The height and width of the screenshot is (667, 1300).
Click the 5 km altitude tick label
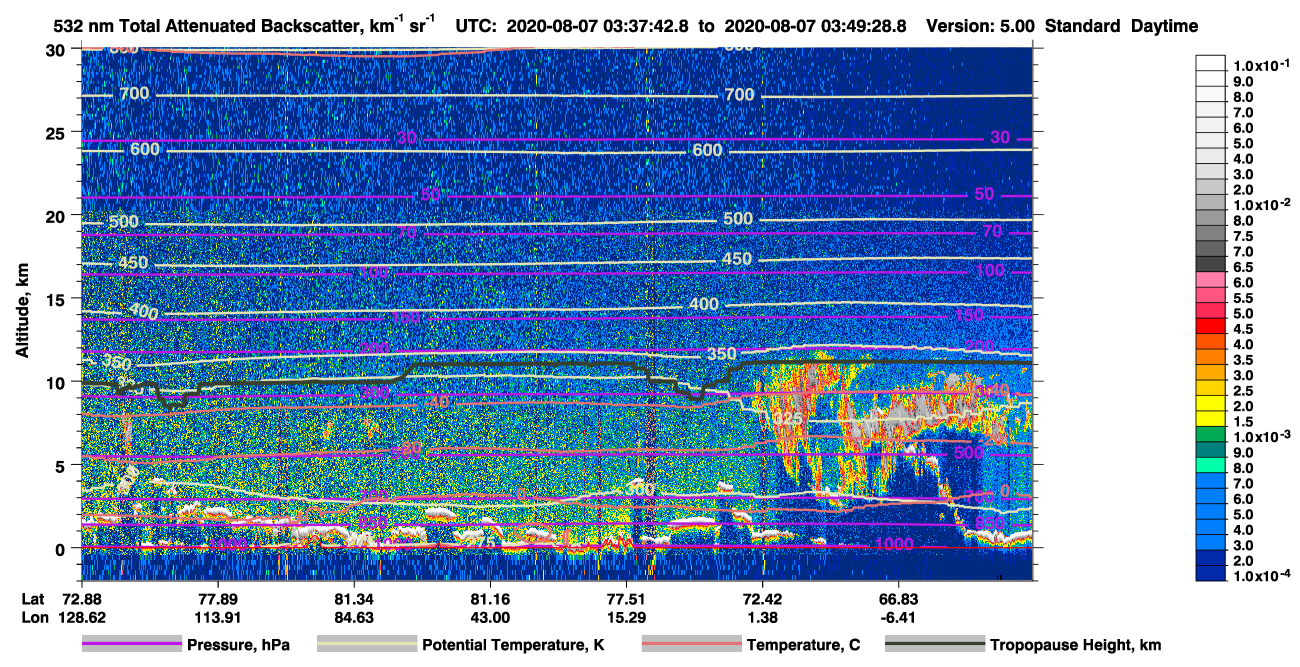pos(62,465)
